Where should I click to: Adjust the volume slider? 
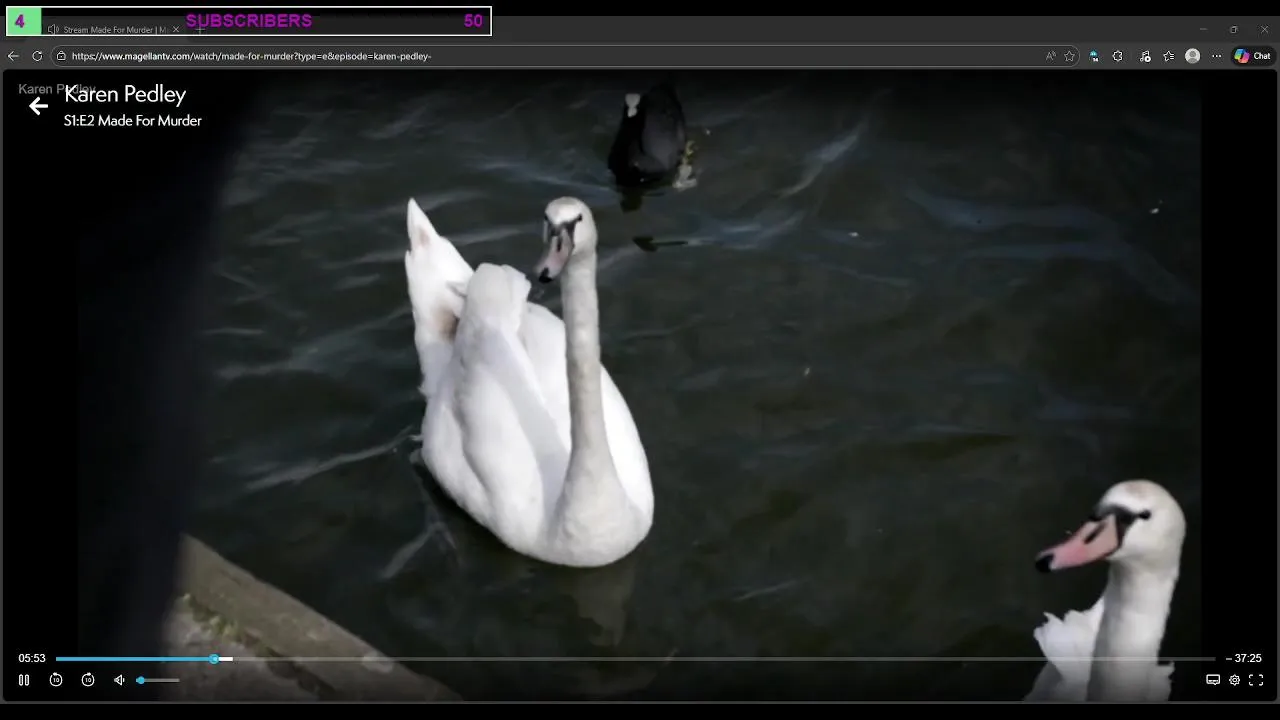[158, 680]
